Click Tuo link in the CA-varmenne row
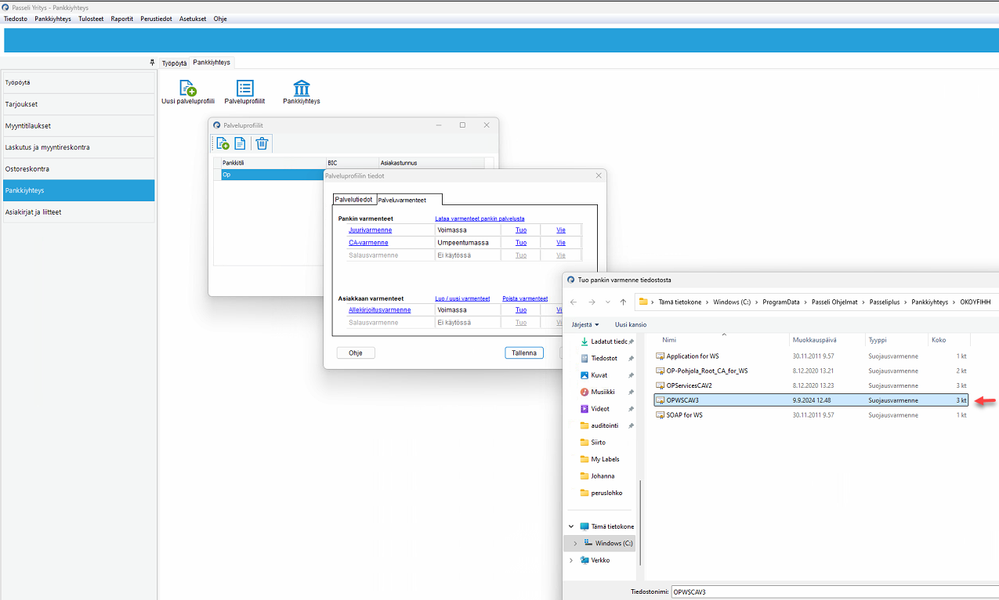 [521, 243]
